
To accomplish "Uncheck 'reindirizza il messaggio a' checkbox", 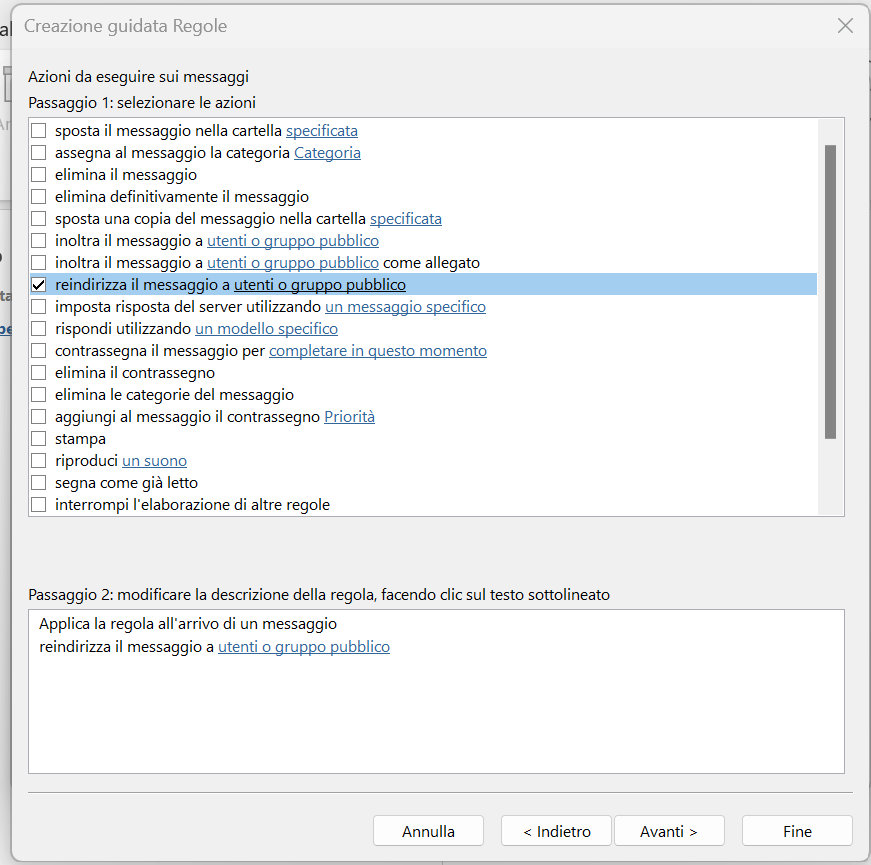I will click(x=38, y=284).
